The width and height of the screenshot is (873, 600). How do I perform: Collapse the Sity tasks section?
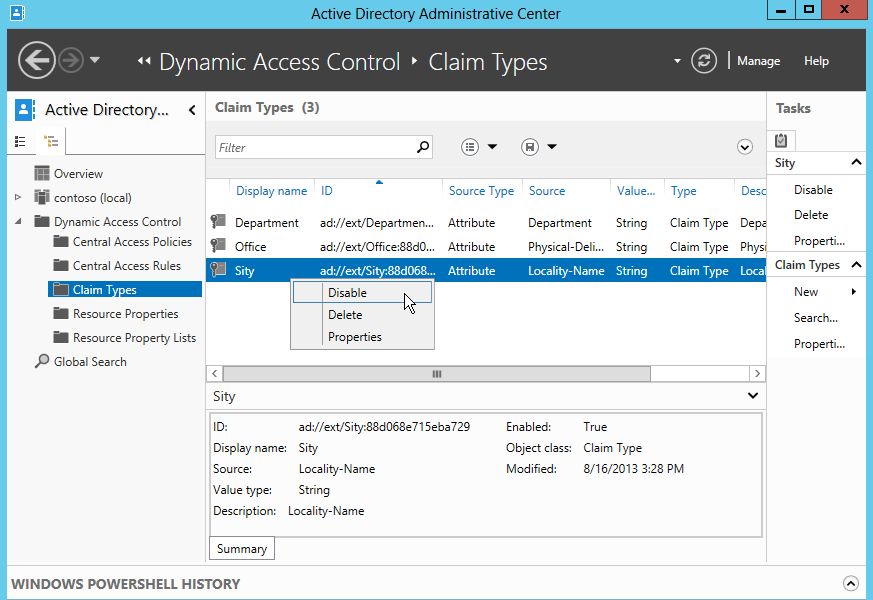(856, 163)
